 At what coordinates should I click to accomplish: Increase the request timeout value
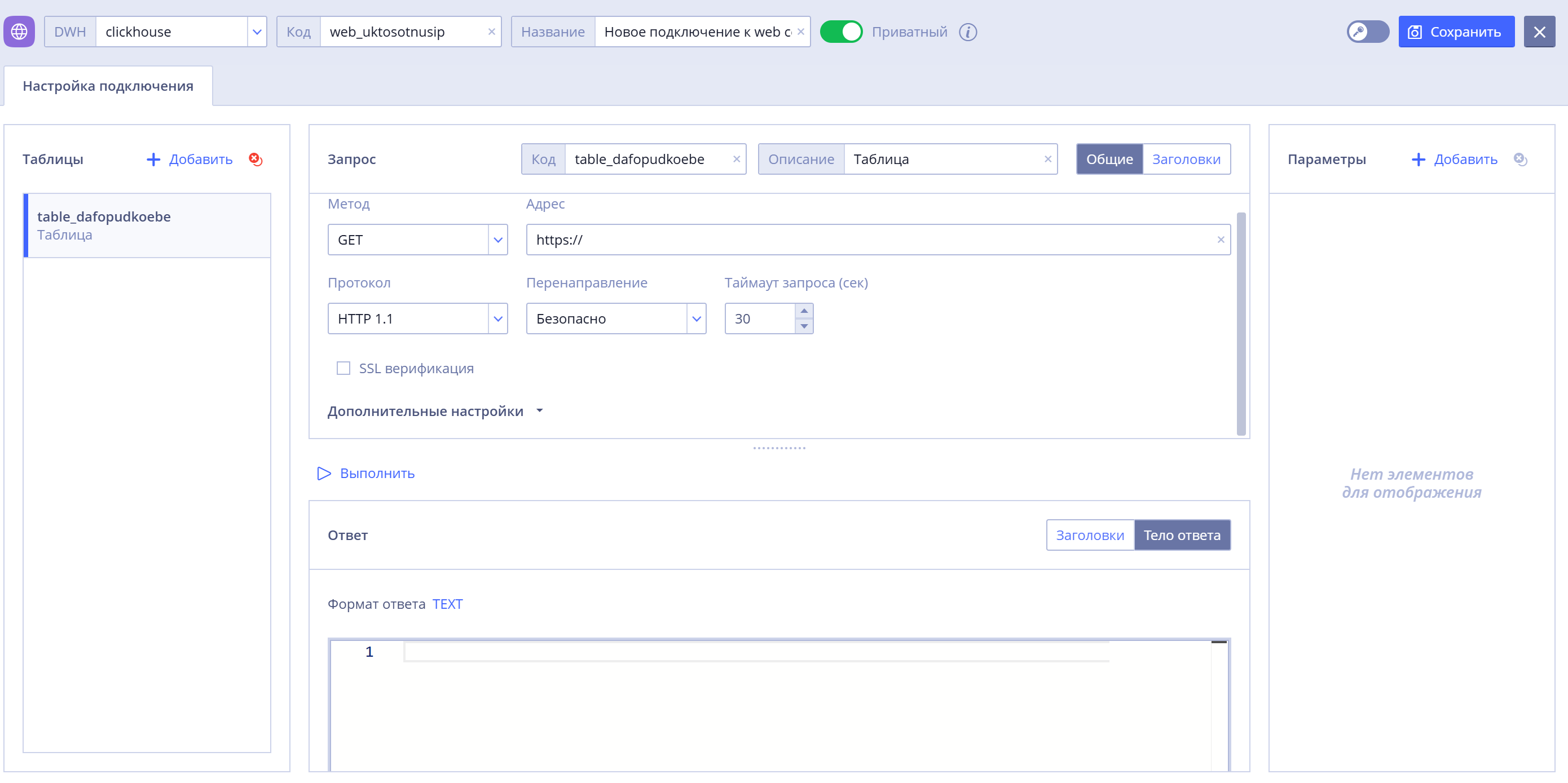[x=804, y=311]
